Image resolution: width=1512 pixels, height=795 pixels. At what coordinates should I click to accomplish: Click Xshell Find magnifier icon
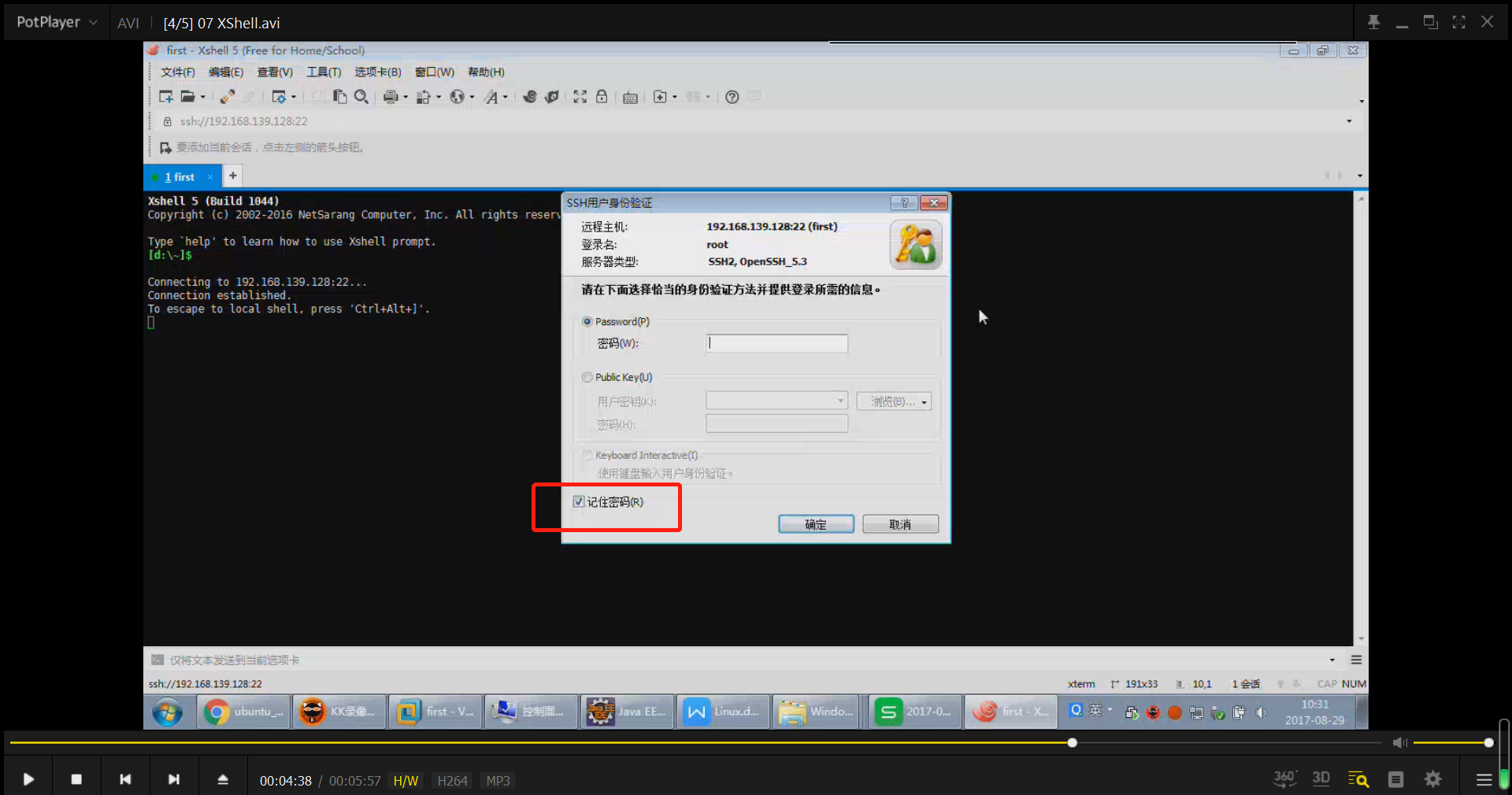pos(361,96)
